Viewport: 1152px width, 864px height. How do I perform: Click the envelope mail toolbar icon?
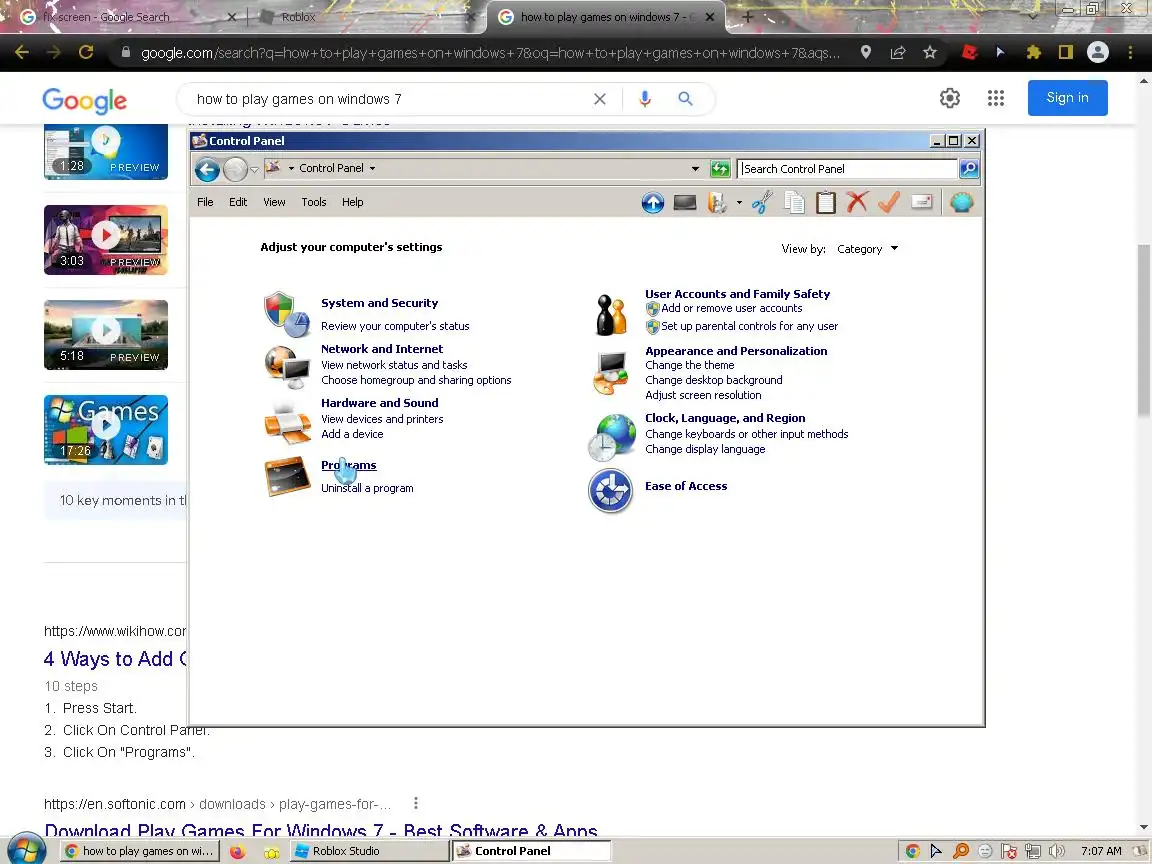921,202
